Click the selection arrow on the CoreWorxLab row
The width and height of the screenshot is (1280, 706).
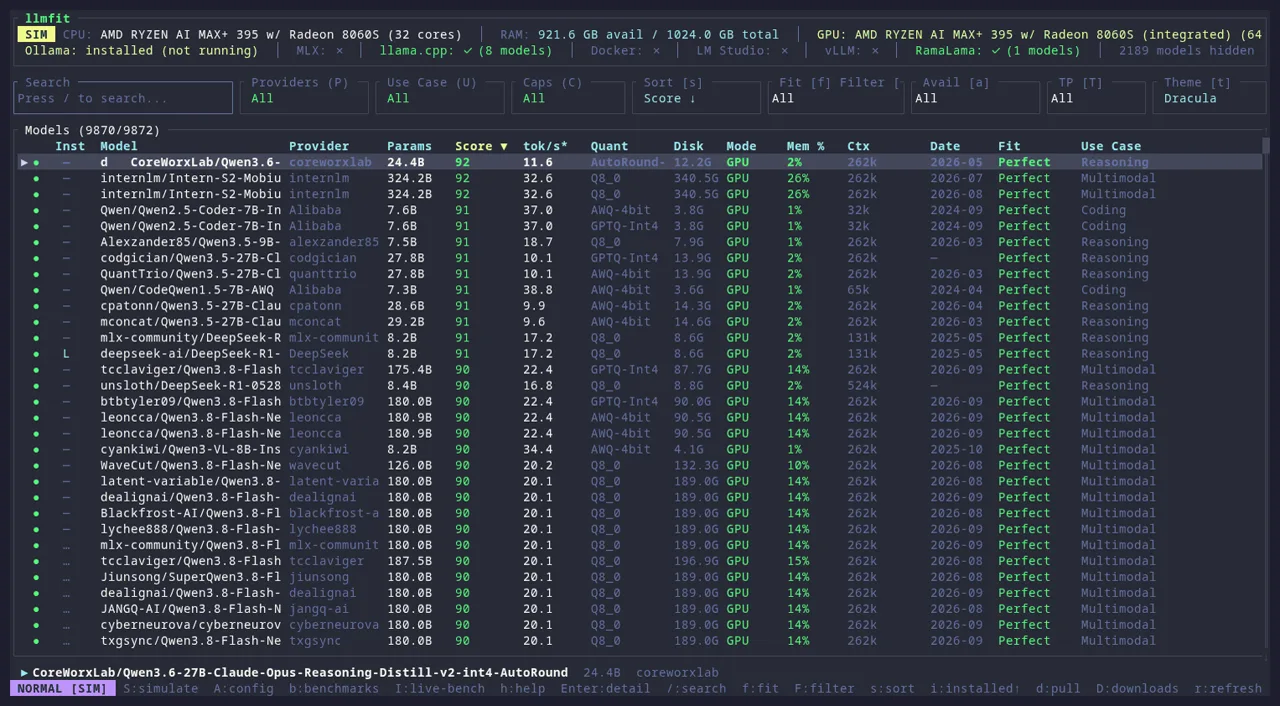click(x=25, y=162)
